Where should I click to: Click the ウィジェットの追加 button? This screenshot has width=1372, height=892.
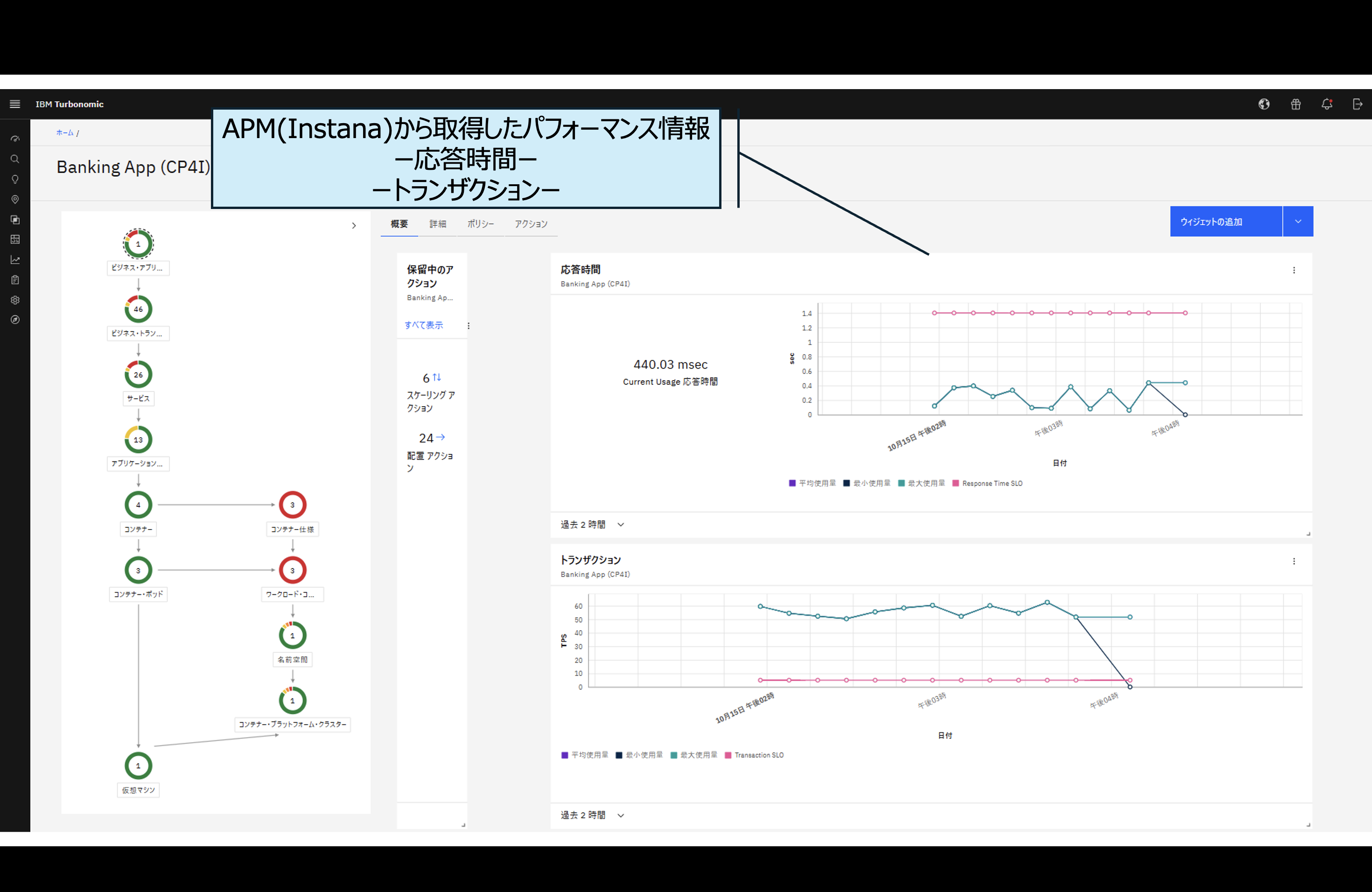click(1226, 221)
